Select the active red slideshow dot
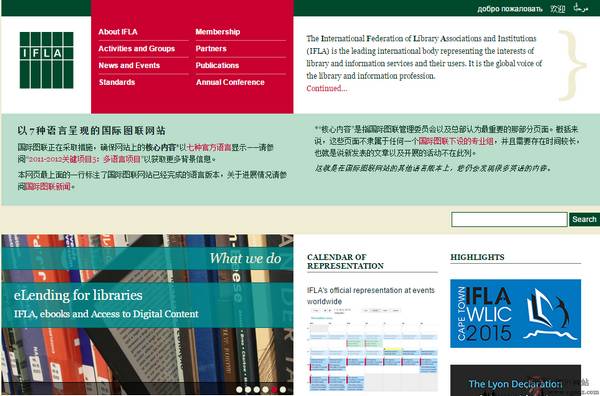Screen dimensions: 600x396 tap(274, 389)
